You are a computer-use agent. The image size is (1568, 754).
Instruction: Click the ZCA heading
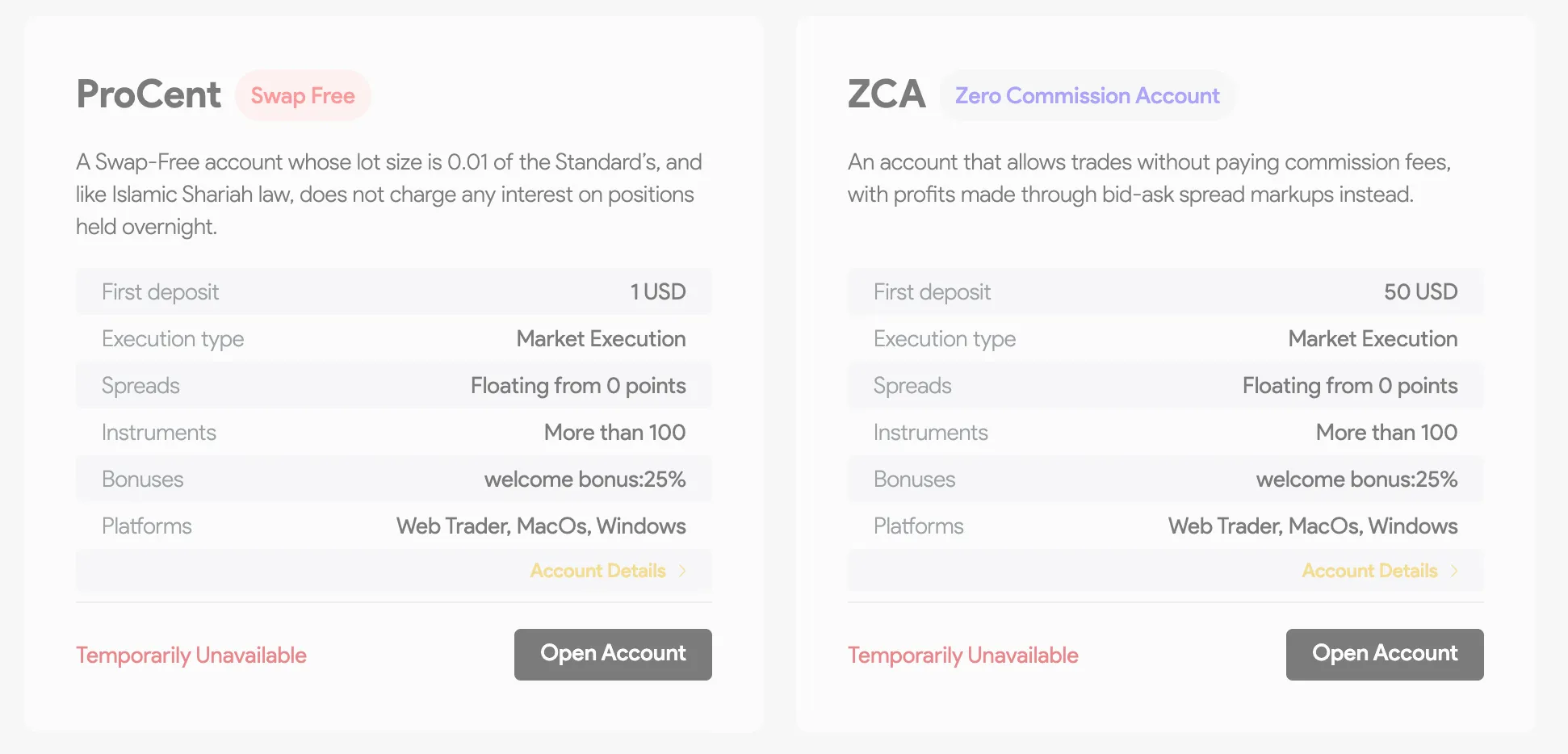[887, 94]
